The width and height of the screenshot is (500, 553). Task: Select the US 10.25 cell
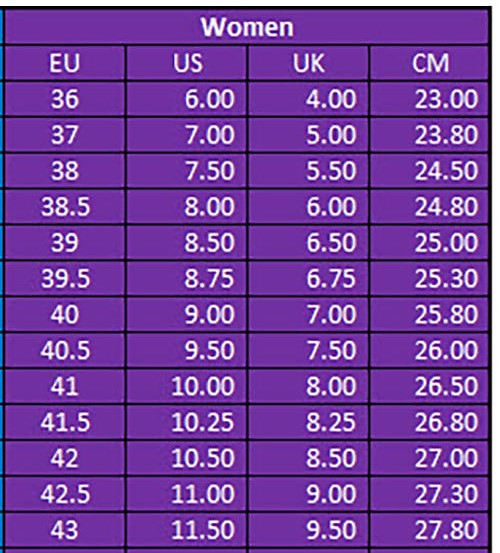click(186, 422)
